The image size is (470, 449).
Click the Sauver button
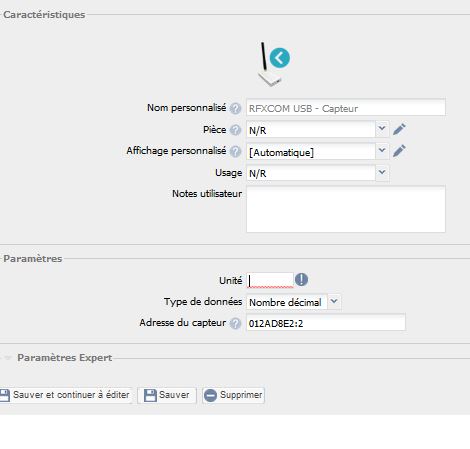[167, 395]
